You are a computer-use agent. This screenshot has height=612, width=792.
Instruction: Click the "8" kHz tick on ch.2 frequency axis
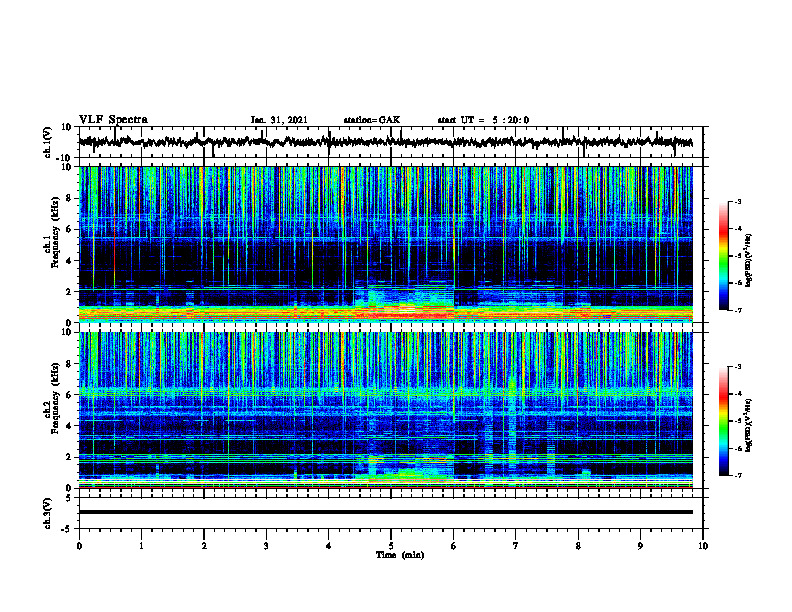pos(70,364)
